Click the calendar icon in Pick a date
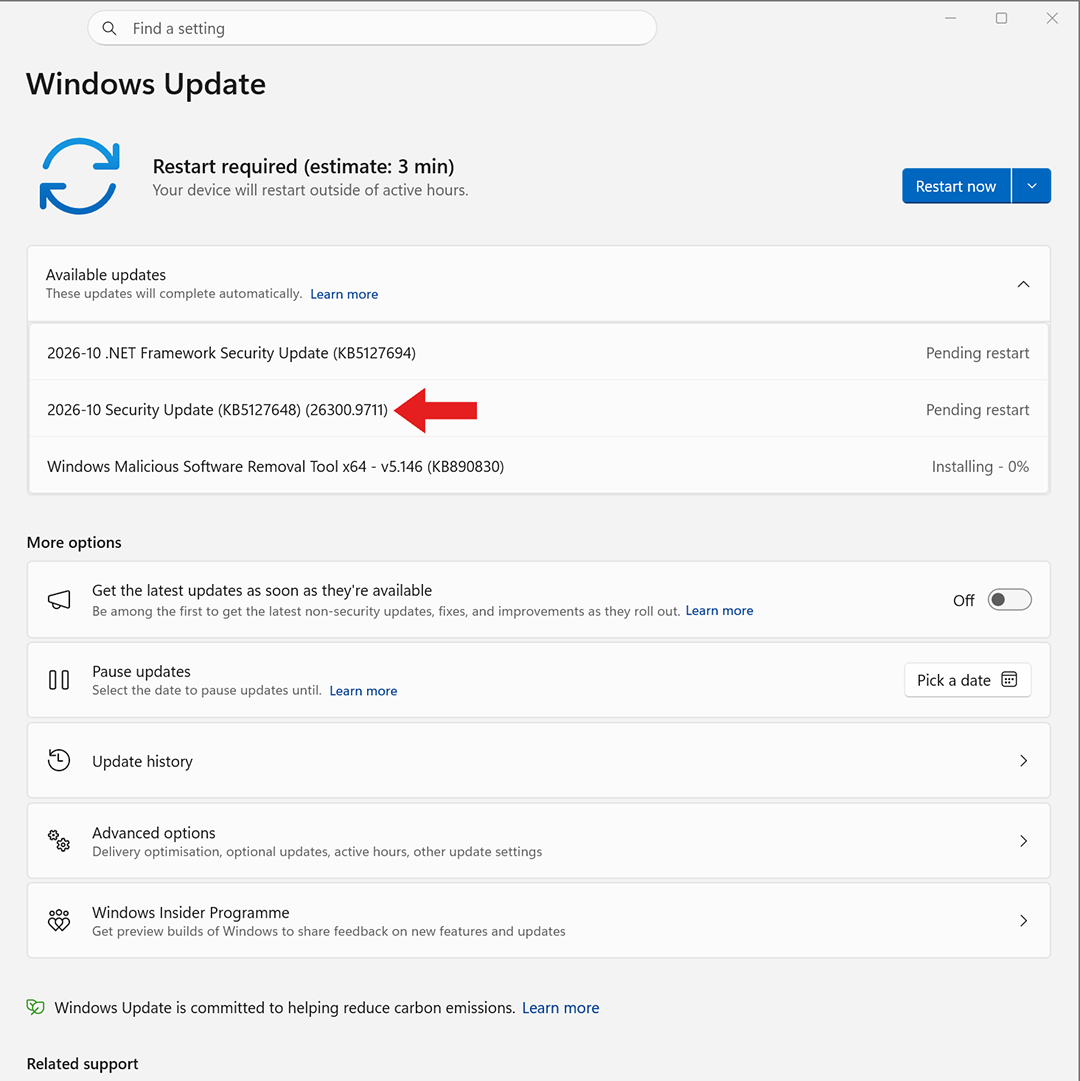The width and height of the screenshot is (1080, 1081). 1009,680
